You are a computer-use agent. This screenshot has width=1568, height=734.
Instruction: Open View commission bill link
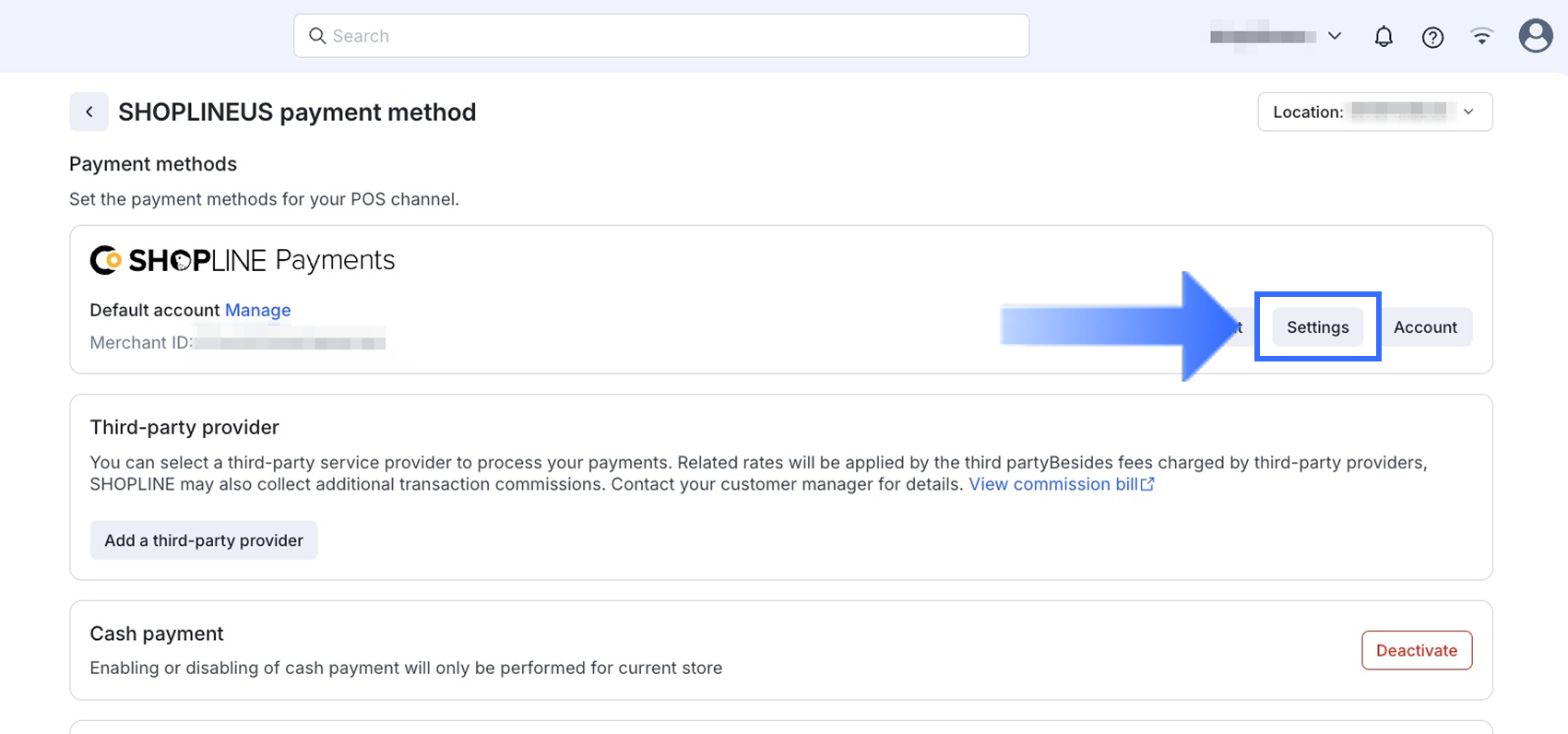click(1052, 484)
